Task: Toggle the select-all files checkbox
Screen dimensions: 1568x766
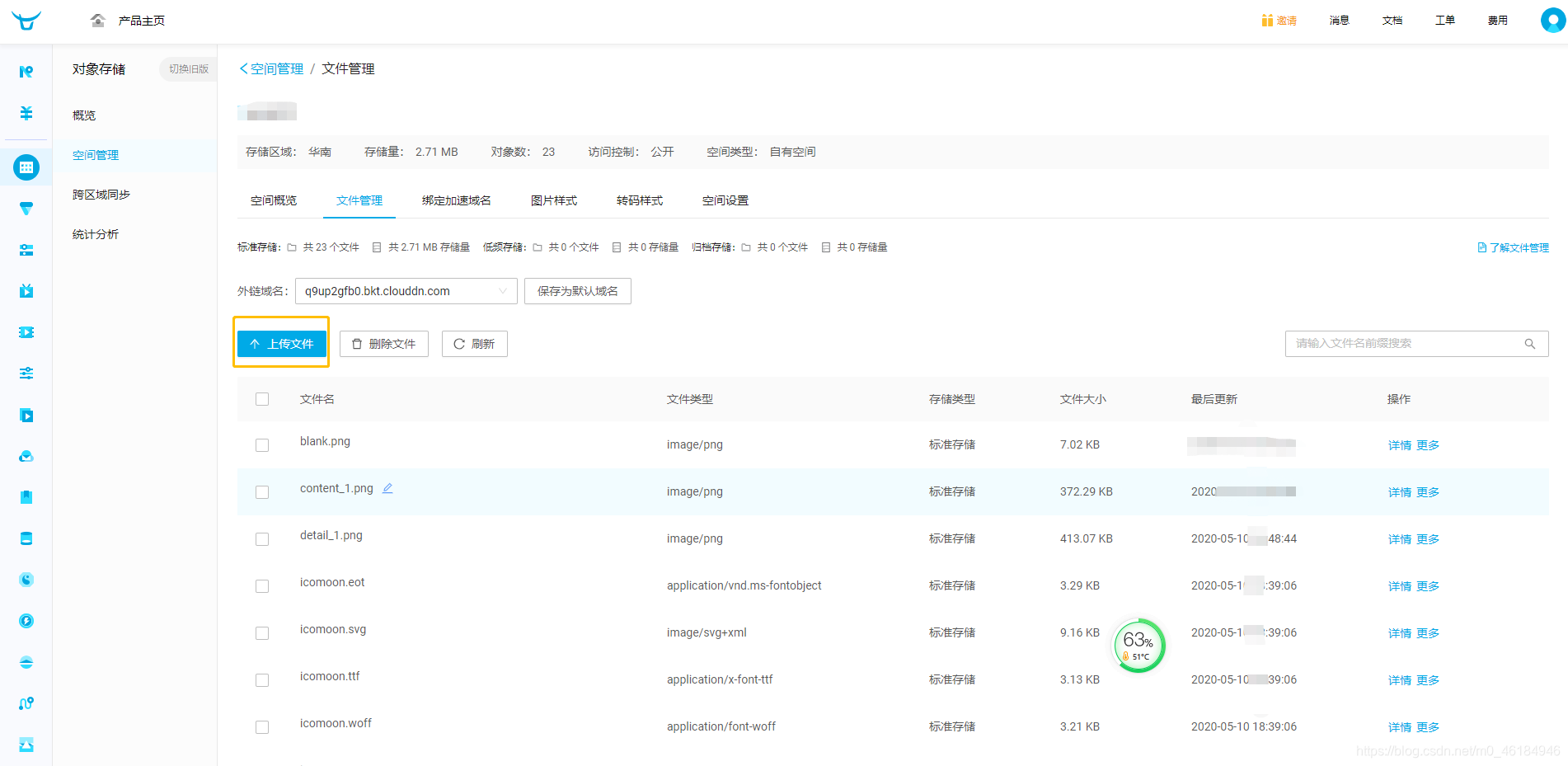Action: click(x=262, y=399)
